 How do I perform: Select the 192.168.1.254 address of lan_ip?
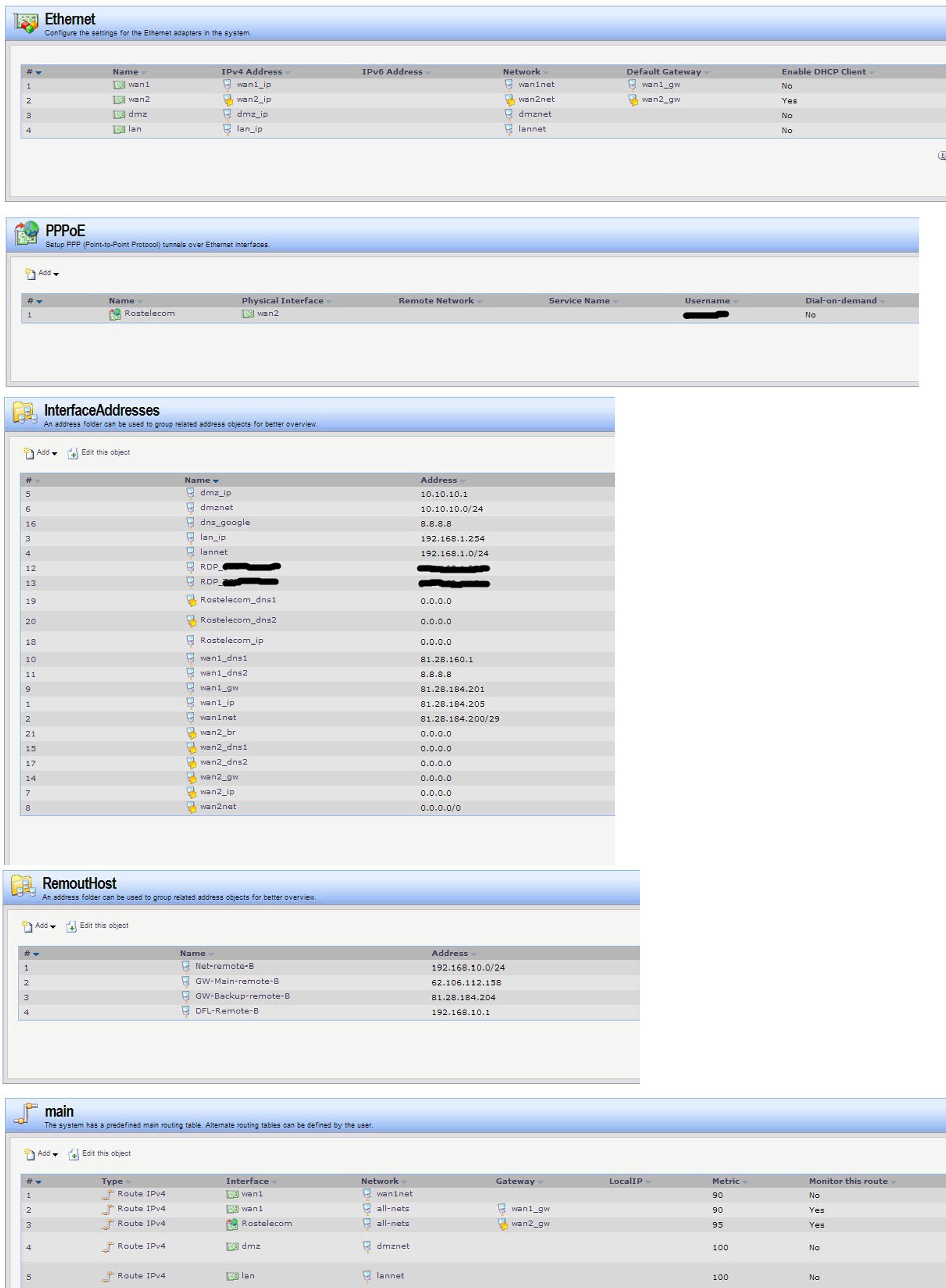(x=452, y=539)
